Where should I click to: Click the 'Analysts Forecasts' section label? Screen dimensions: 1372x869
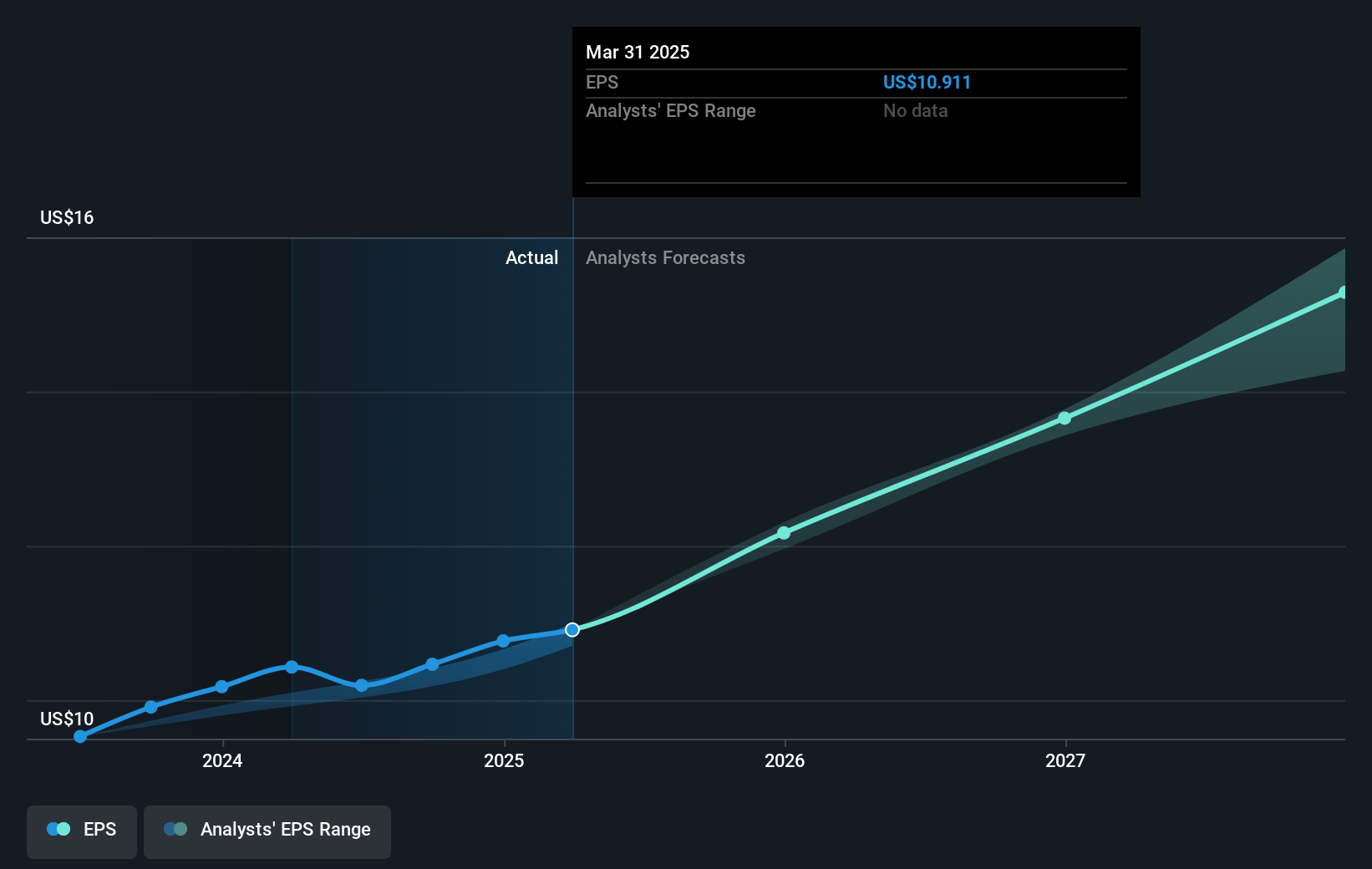[x=665, y=257]
